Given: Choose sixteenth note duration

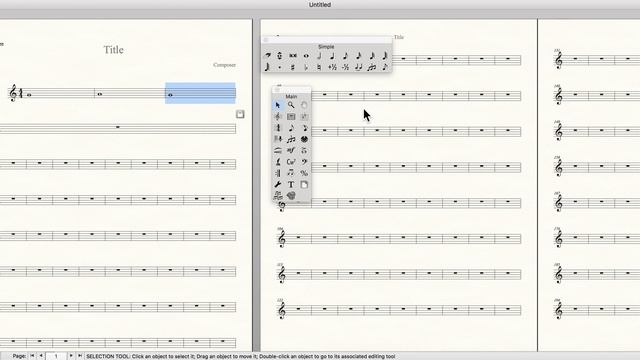Looking at the screenshot, I should point(358,56).
